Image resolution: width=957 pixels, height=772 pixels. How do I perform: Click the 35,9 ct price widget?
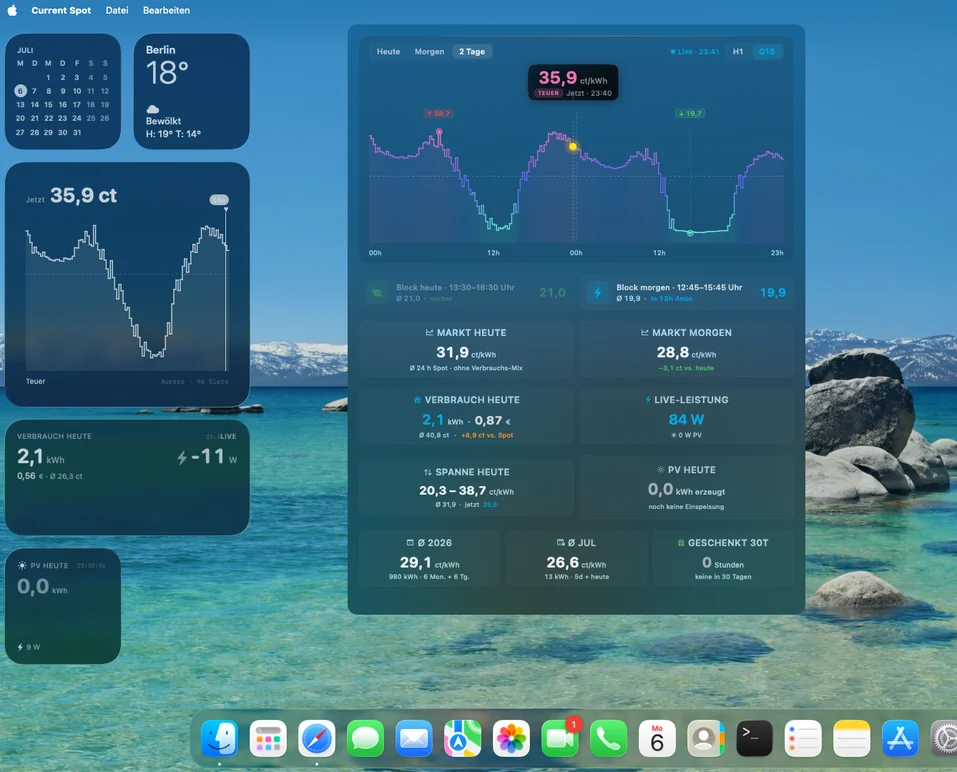127,284
